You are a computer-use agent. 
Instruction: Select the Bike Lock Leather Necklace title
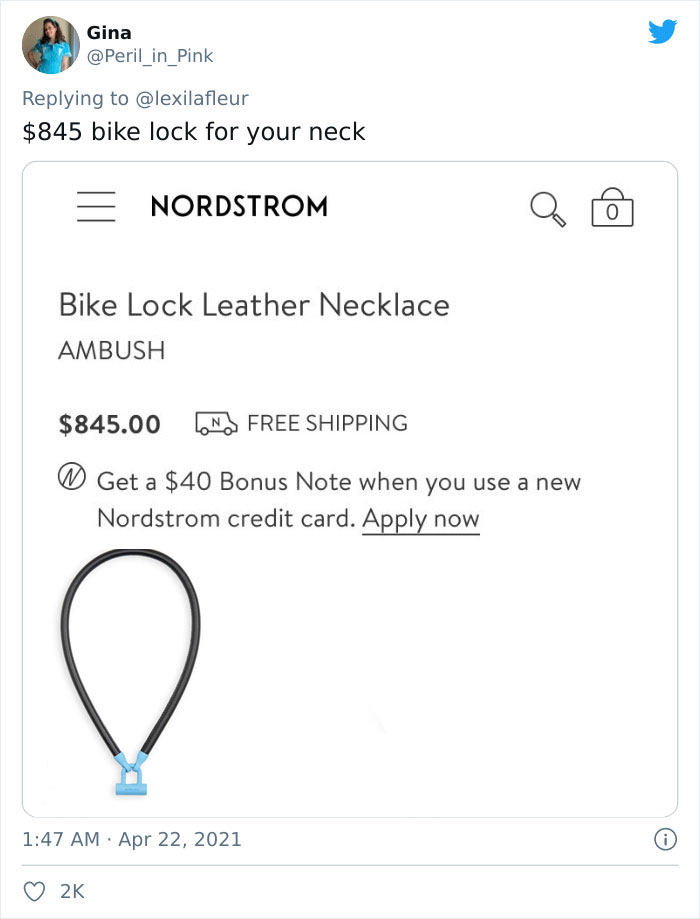click(253, 305)
